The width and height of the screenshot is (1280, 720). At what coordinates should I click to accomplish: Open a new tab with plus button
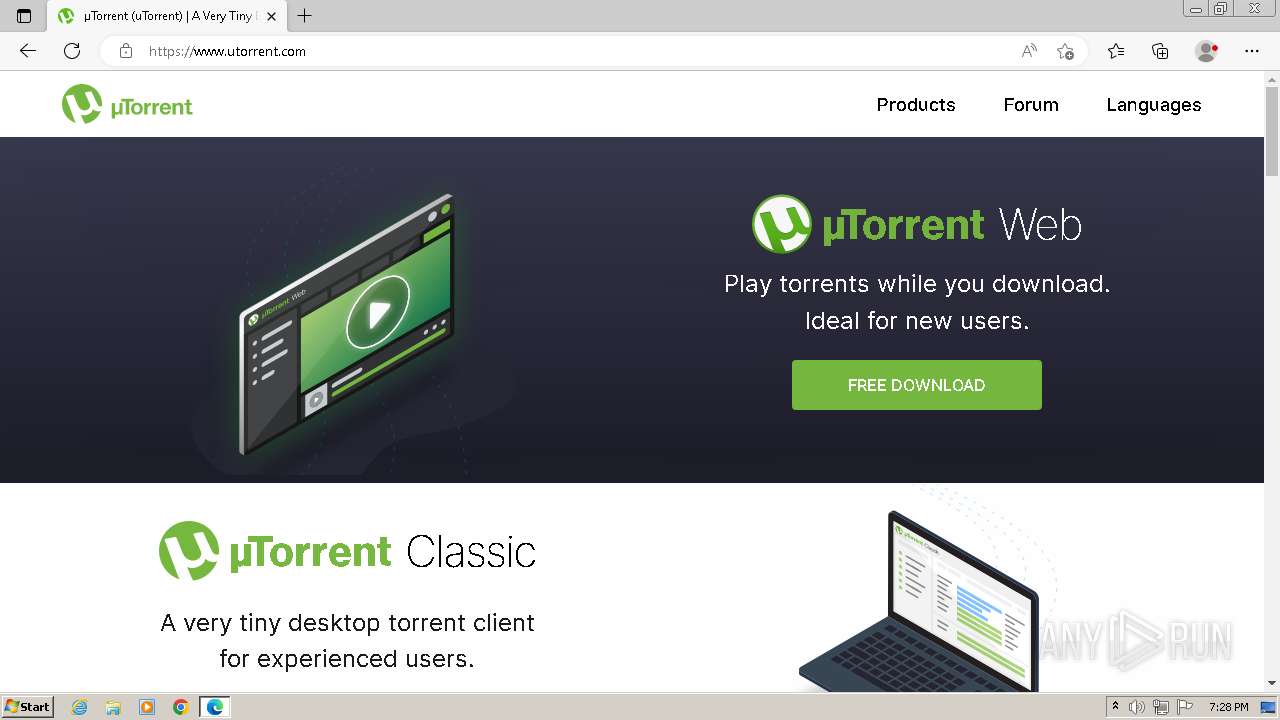pos(305,16)
